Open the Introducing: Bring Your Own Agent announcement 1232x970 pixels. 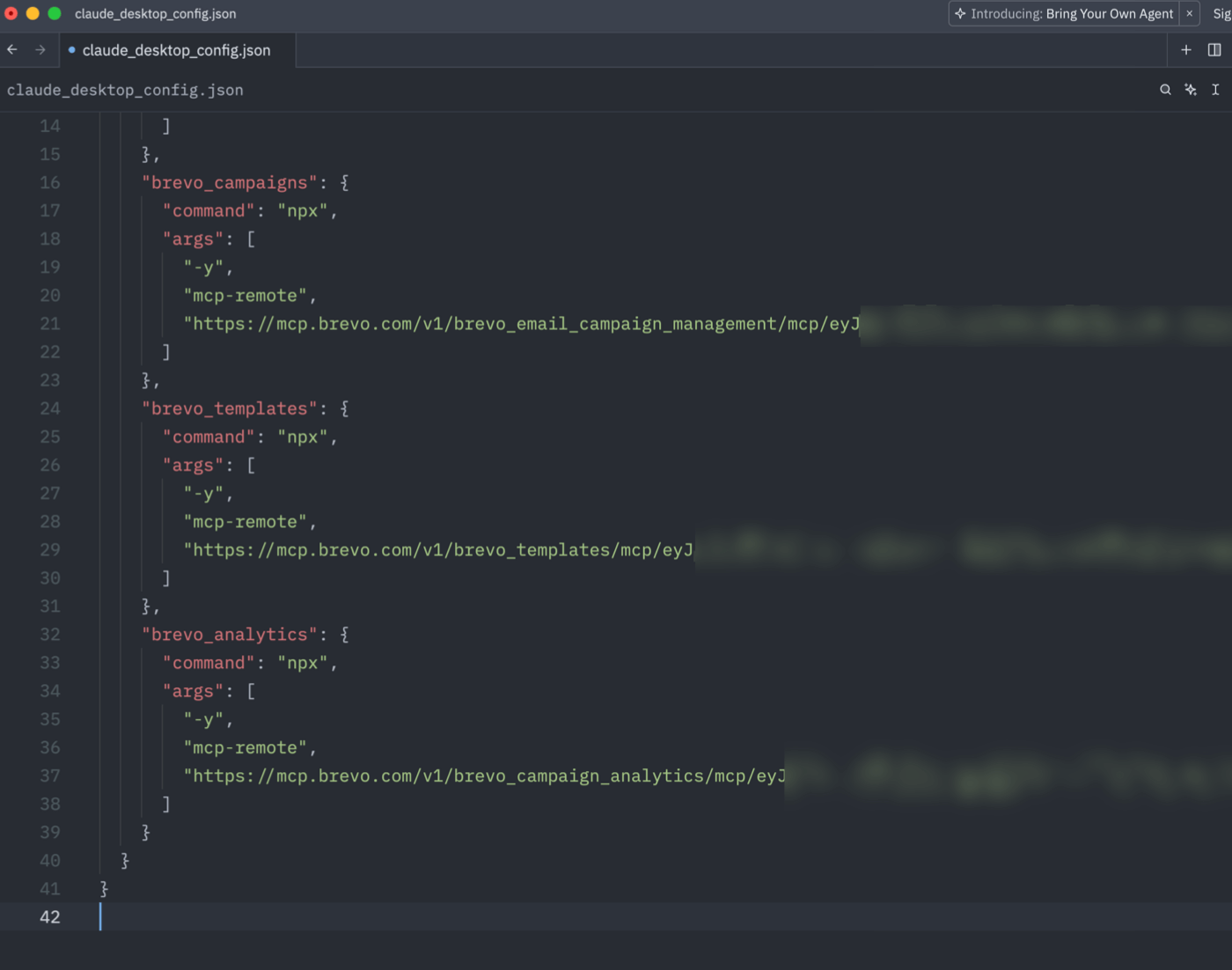1064,13
